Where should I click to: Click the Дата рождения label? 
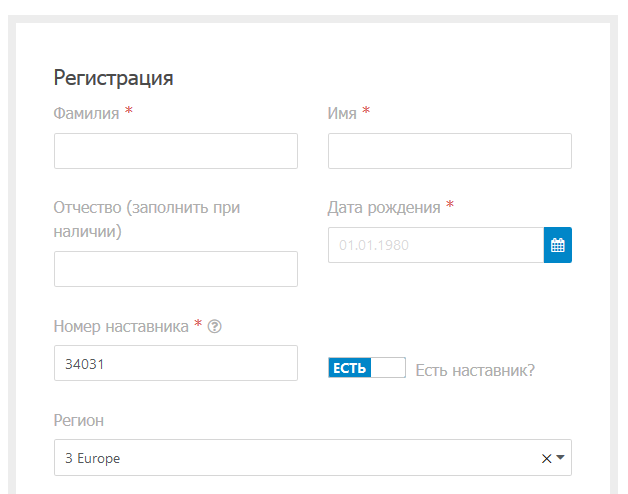[x=384, y=208]
